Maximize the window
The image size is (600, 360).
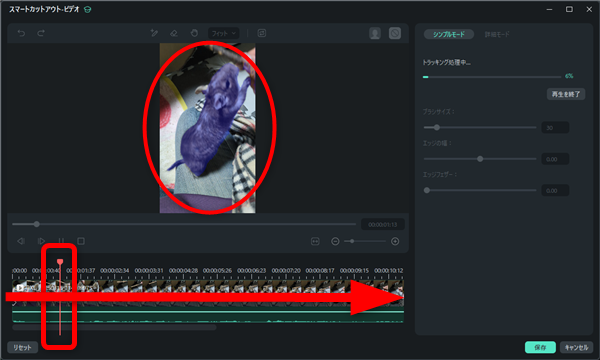point(569,9)
